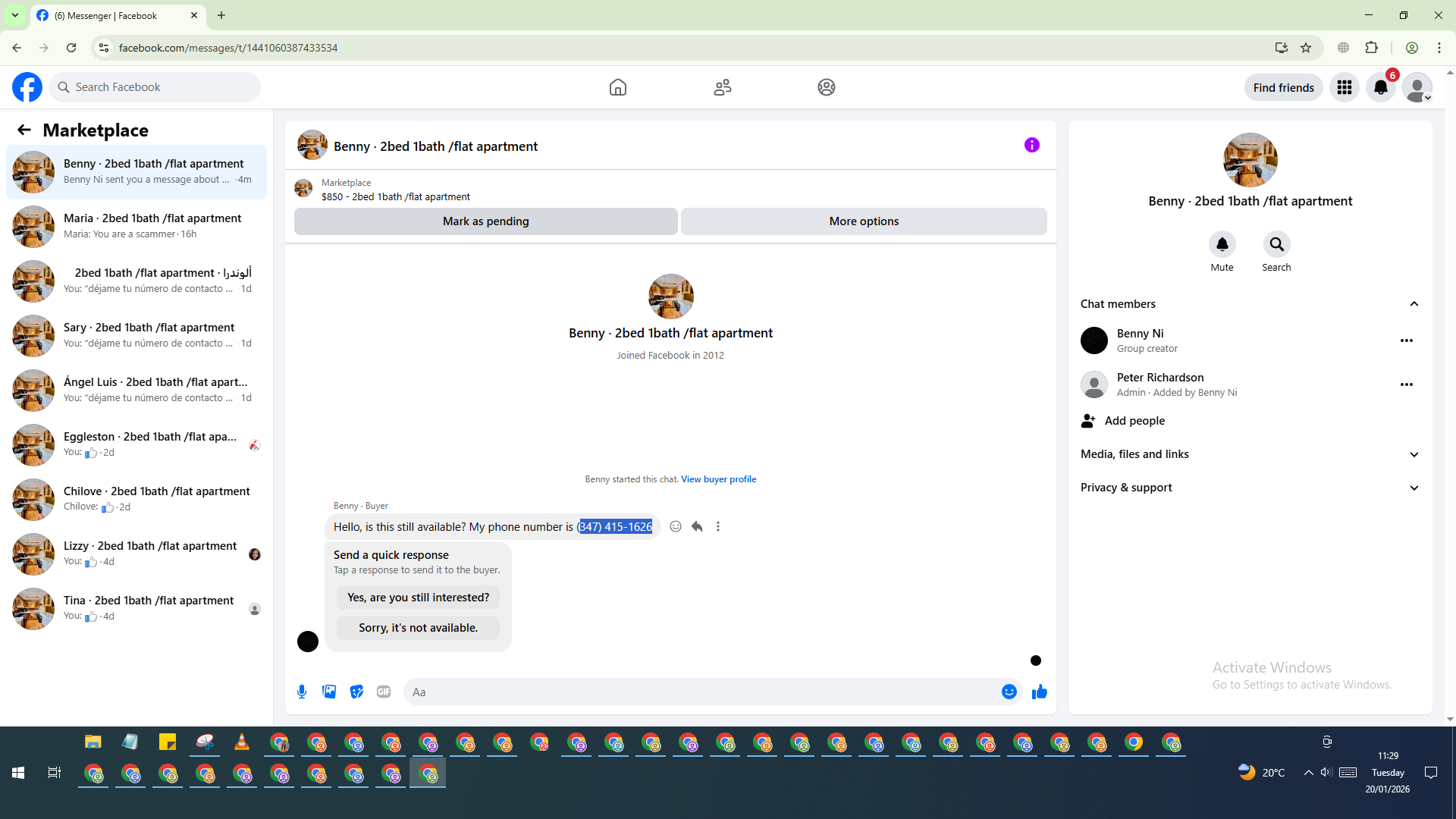
Task: Open Tina's conversation
Action: pos(136,609)
